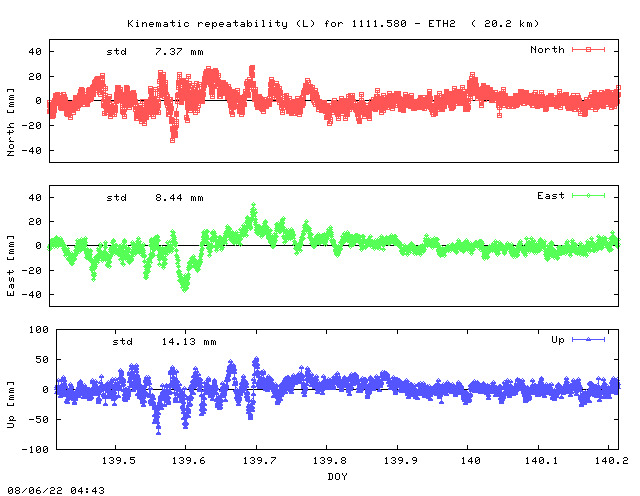Click the 'North [mm]' axis label

[11, 122]
